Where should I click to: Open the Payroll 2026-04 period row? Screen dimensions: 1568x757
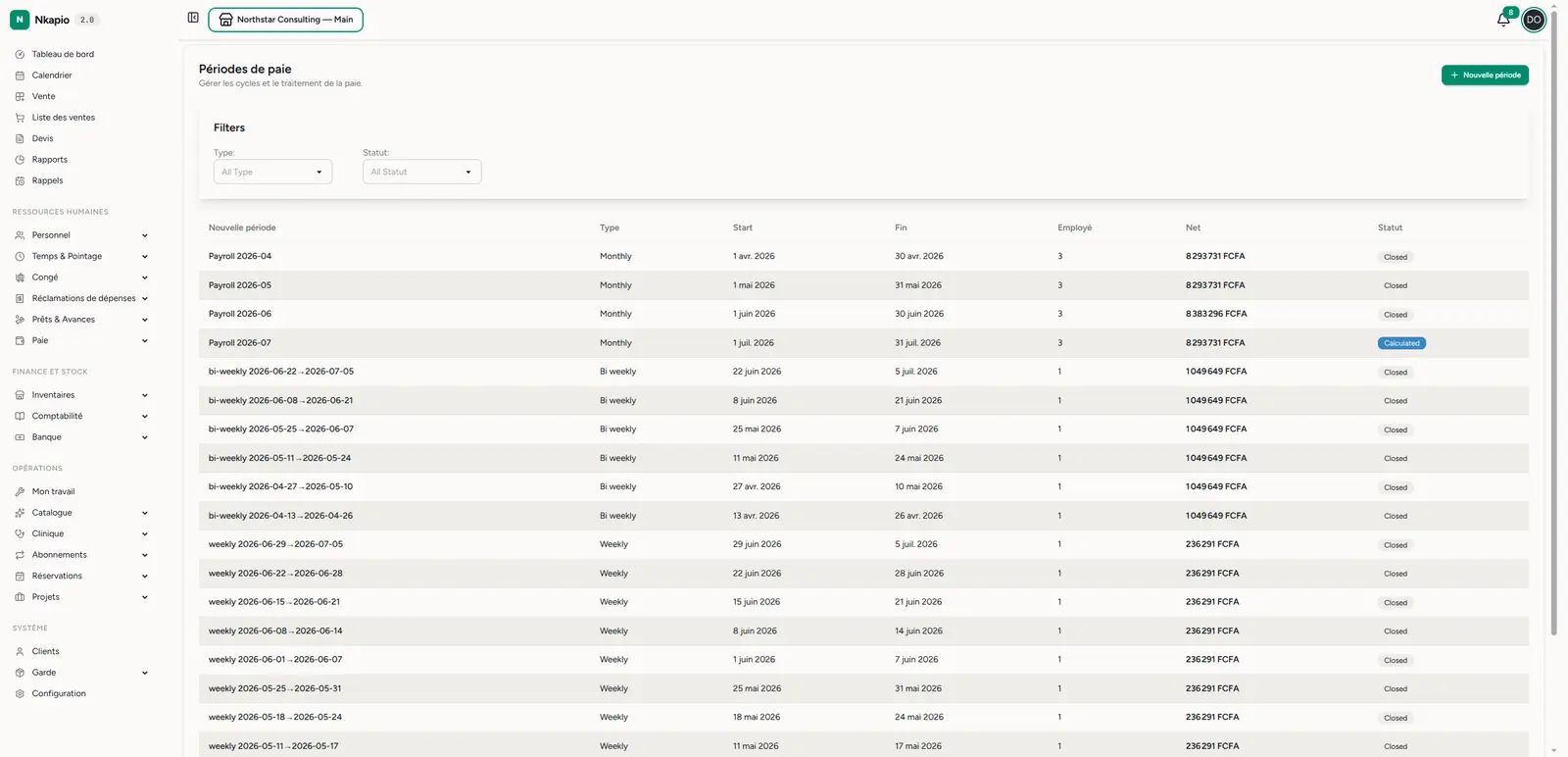[x=863, y=256]
